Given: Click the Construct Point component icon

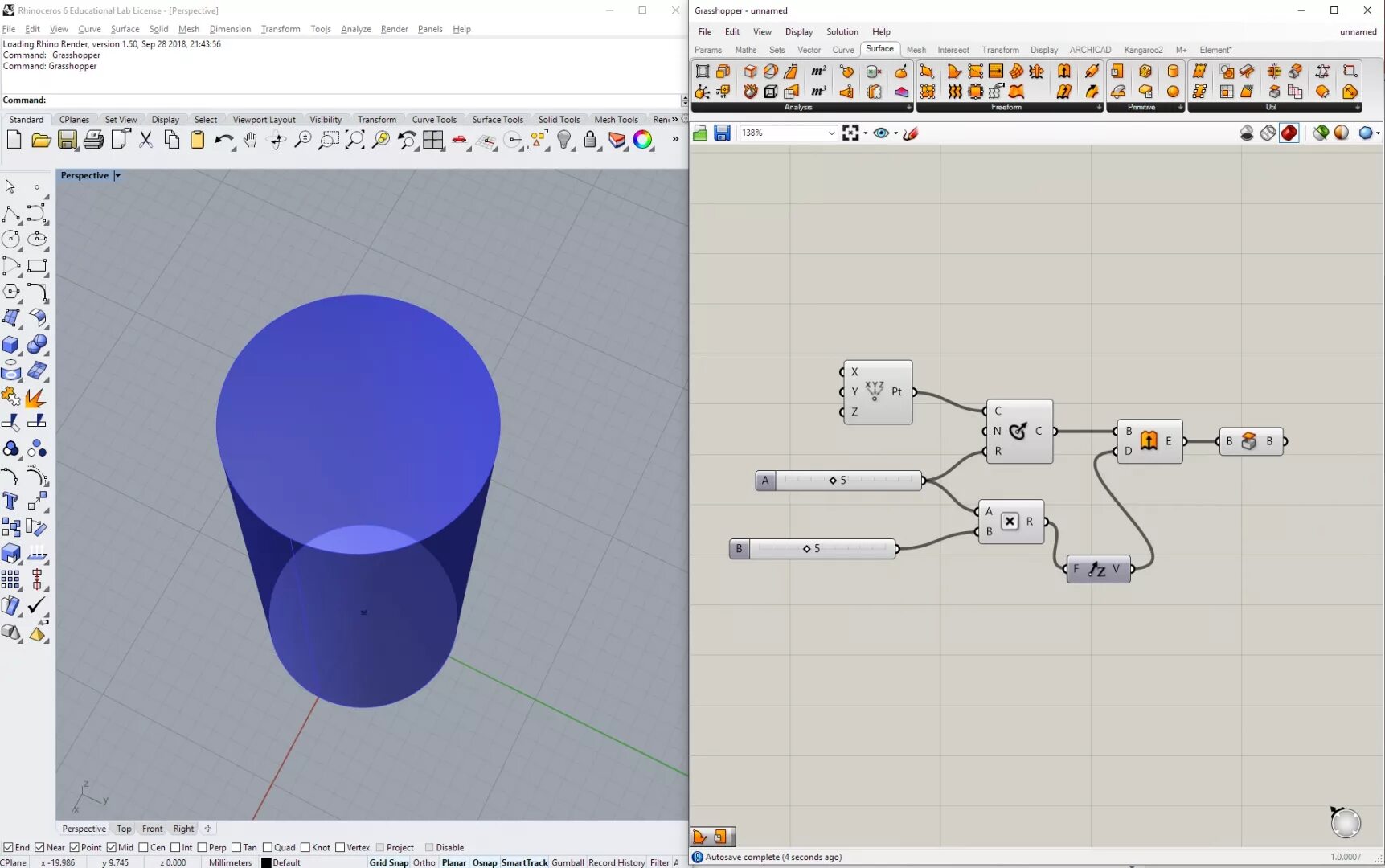Looking at the screenshot, I should 875,391.
